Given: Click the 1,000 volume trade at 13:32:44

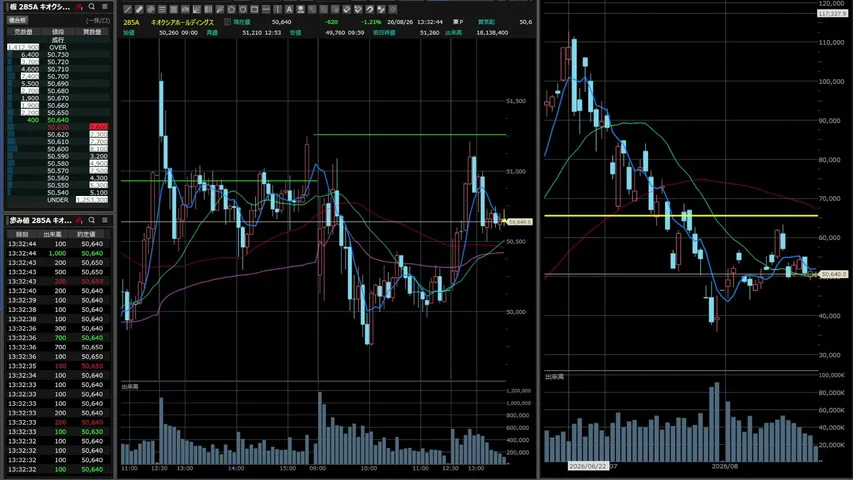Looking at the screenshot, I should pos(58,253).
